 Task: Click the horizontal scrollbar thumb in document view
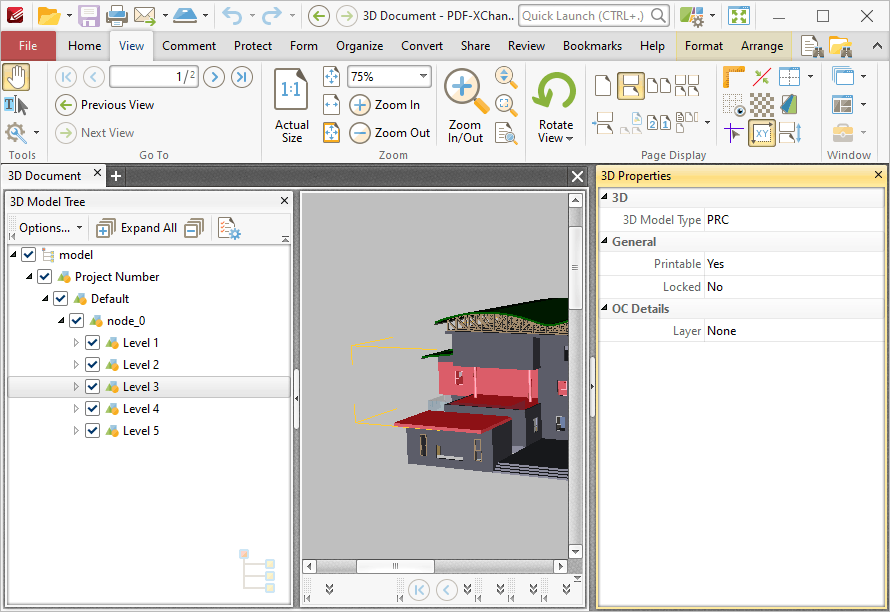point(395,566)
